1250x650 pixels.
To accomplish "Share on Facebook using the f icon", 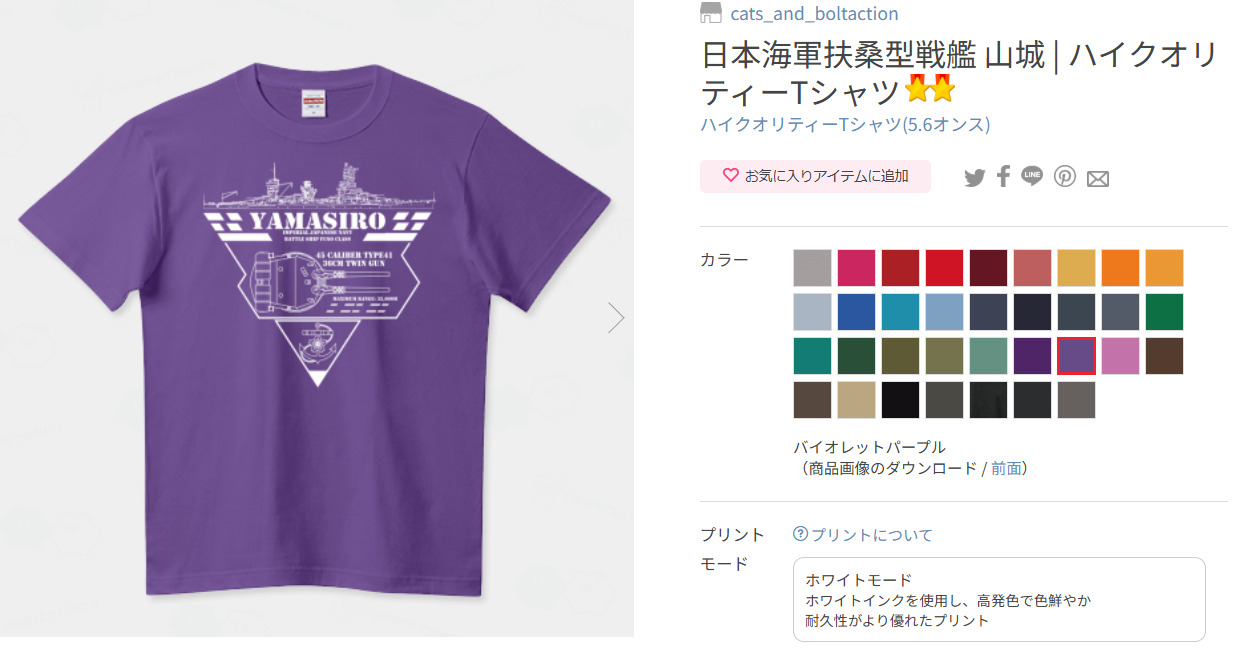I will pos(1003,177).
